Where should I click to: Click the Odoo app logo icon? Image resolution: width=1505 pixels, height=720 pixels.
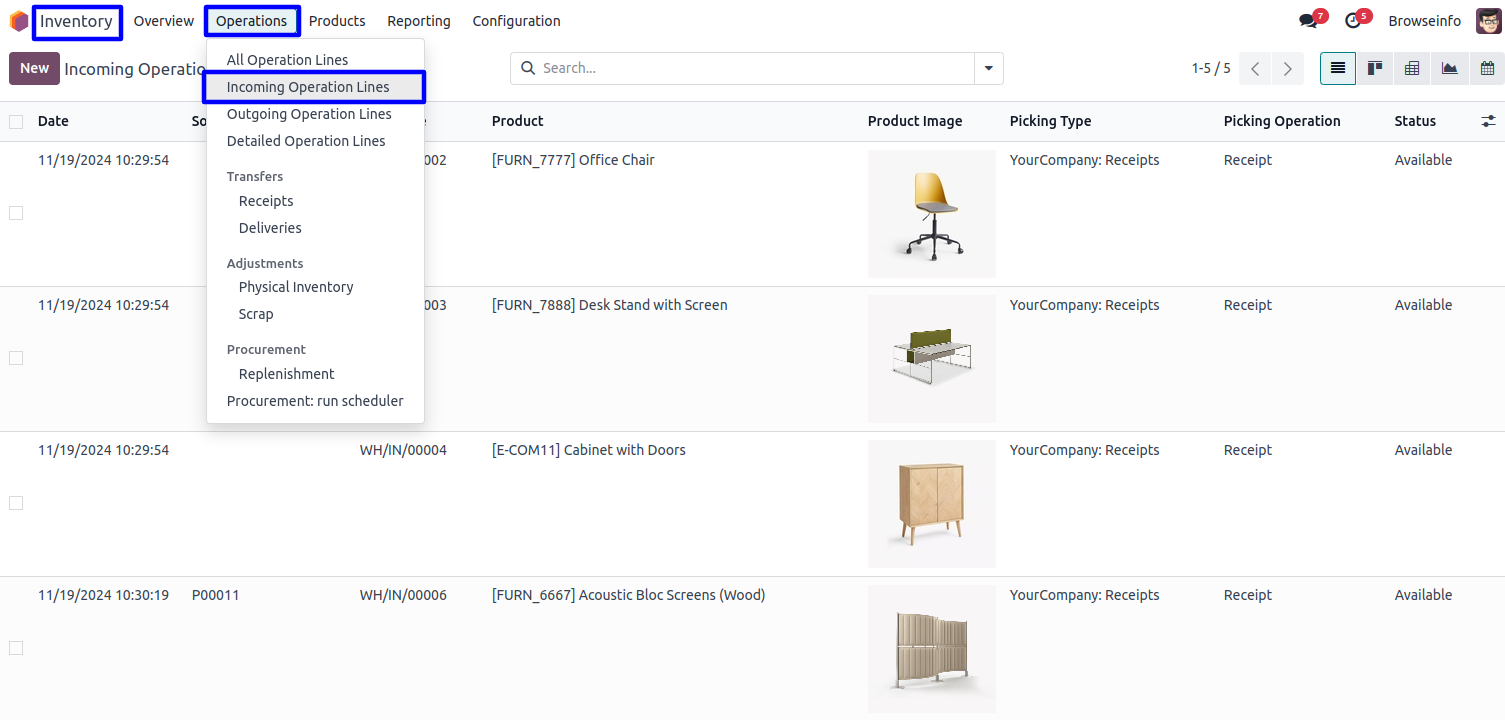click(x=19, y=21)
